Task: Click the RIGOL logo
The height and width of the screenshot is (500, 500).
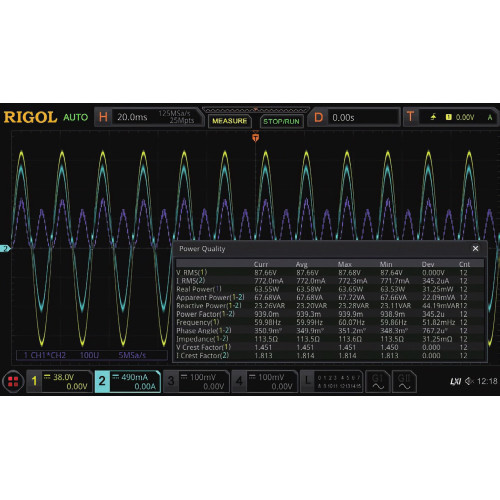Action: coord(30,117)
